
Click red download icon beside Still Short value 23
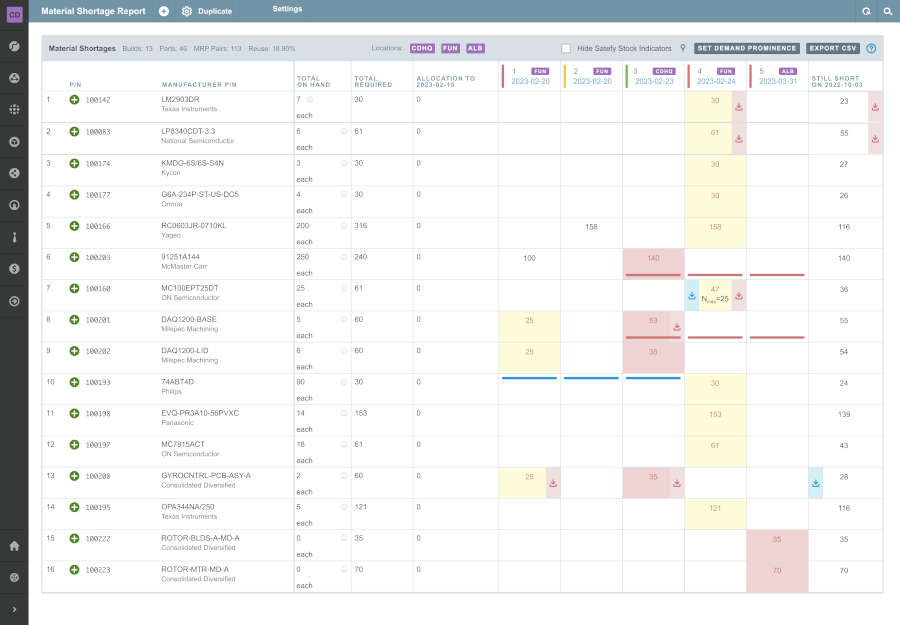pyautogui.click(x=875, y=107)
